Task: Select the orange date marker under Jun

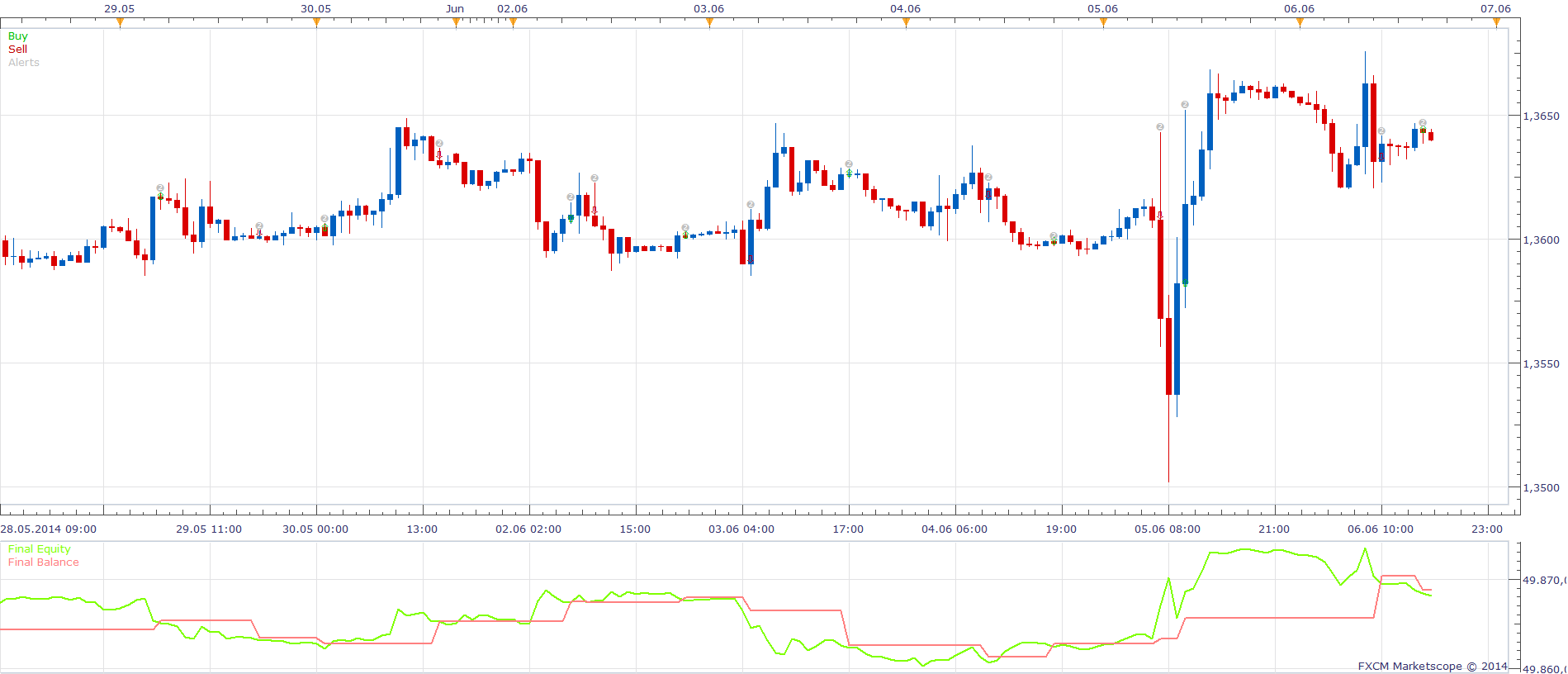Action: click(x=456, y=23)
